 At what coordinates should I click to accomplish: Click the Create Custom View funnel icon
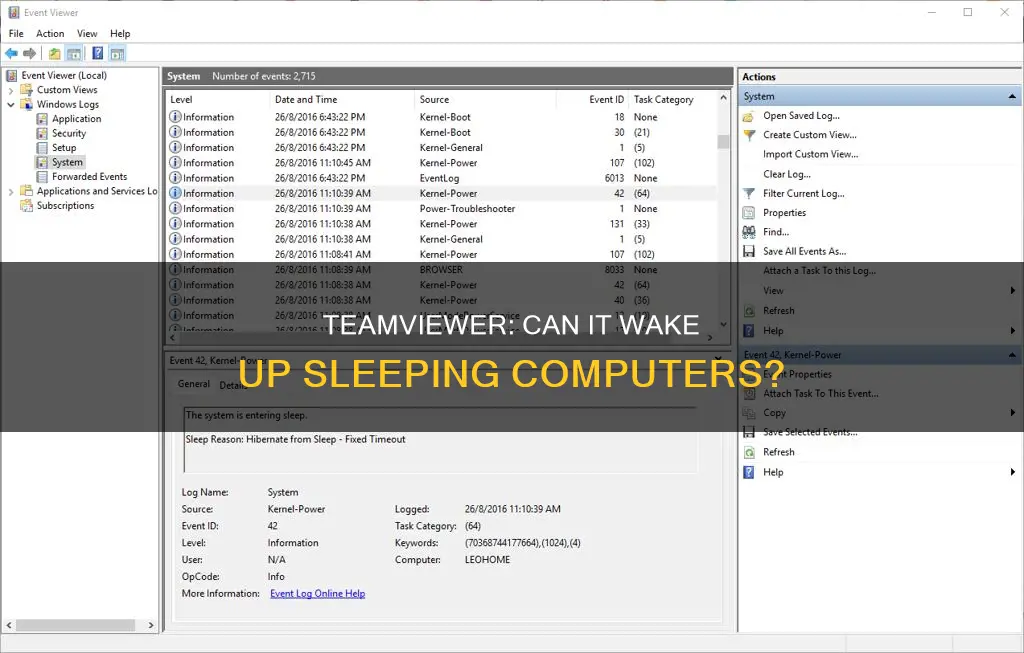[749, 135]
